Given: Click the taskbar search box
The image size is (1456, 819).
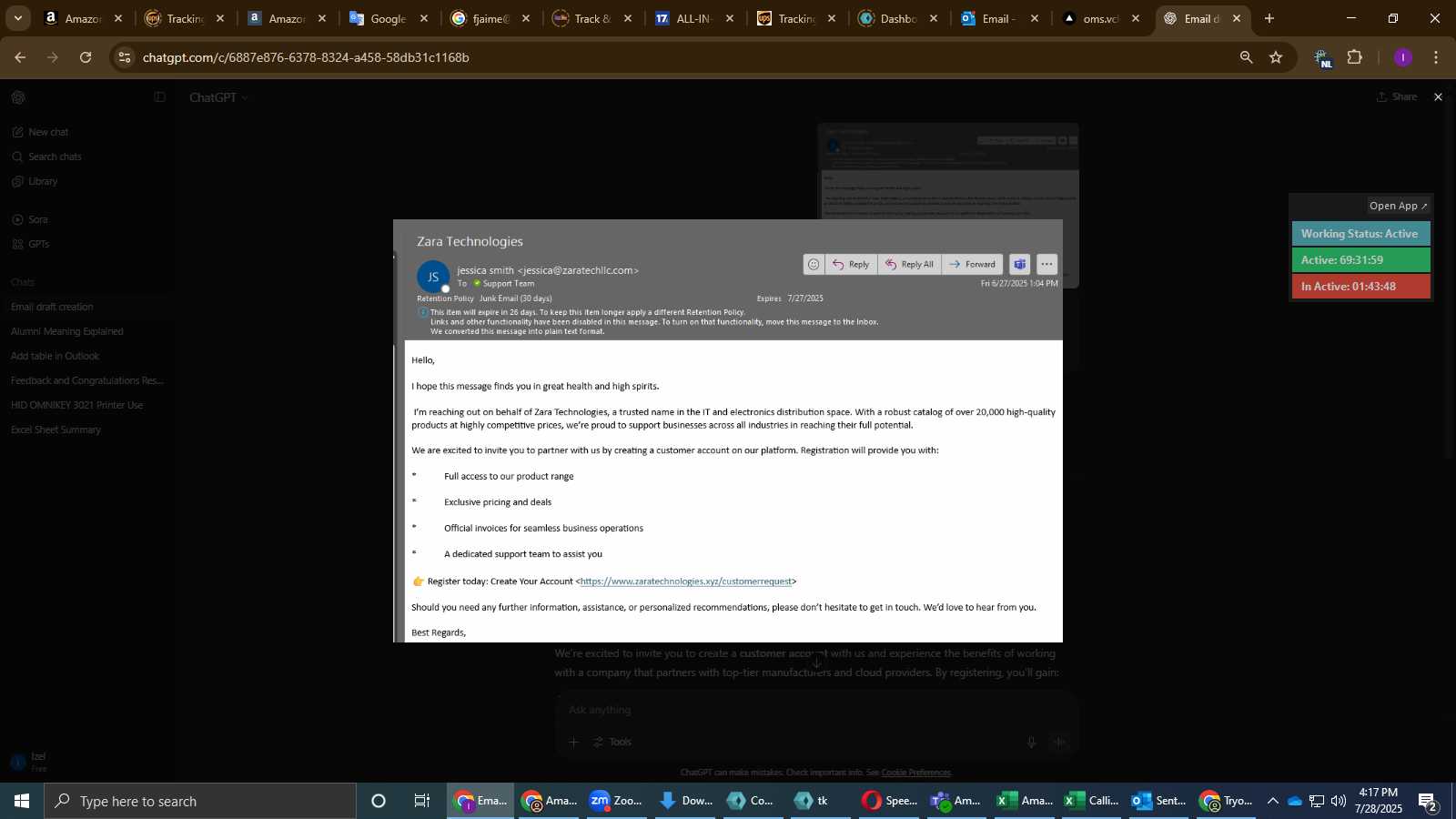Looking at the screenshot, I should tap(200, 801).
